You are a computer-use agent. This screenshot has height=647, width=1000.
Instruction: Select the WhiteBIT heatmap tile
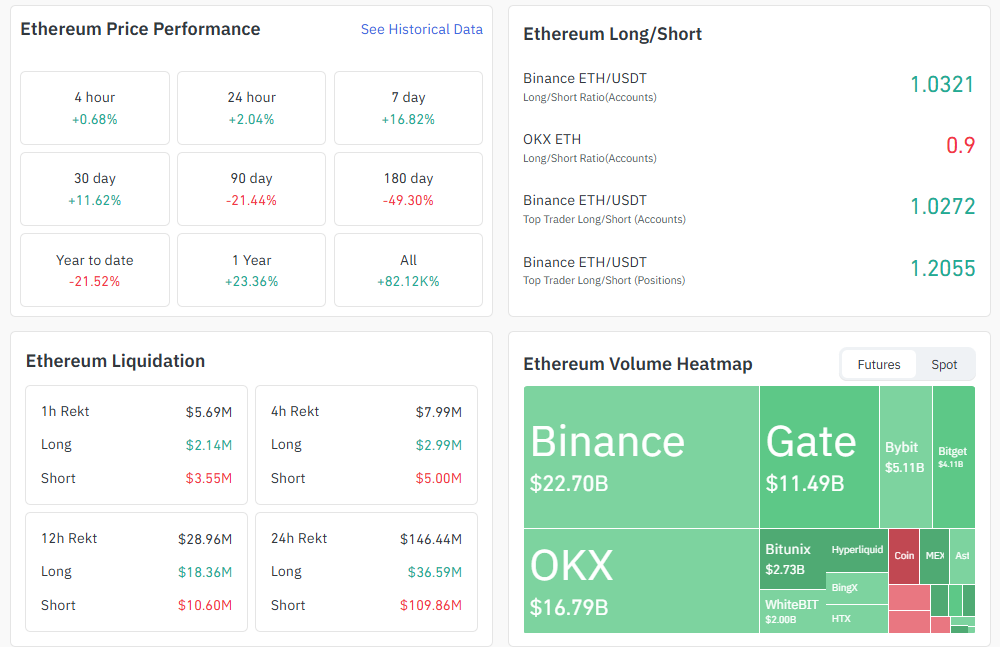click(793, 611)
